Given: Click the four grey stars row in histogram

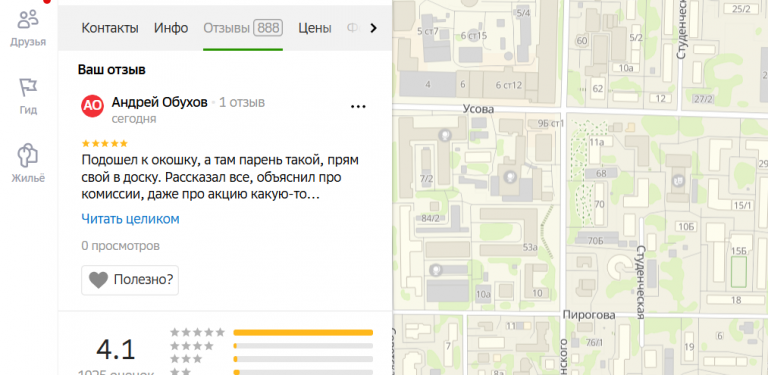Looking at the screenshot, I should click(192, 346).
